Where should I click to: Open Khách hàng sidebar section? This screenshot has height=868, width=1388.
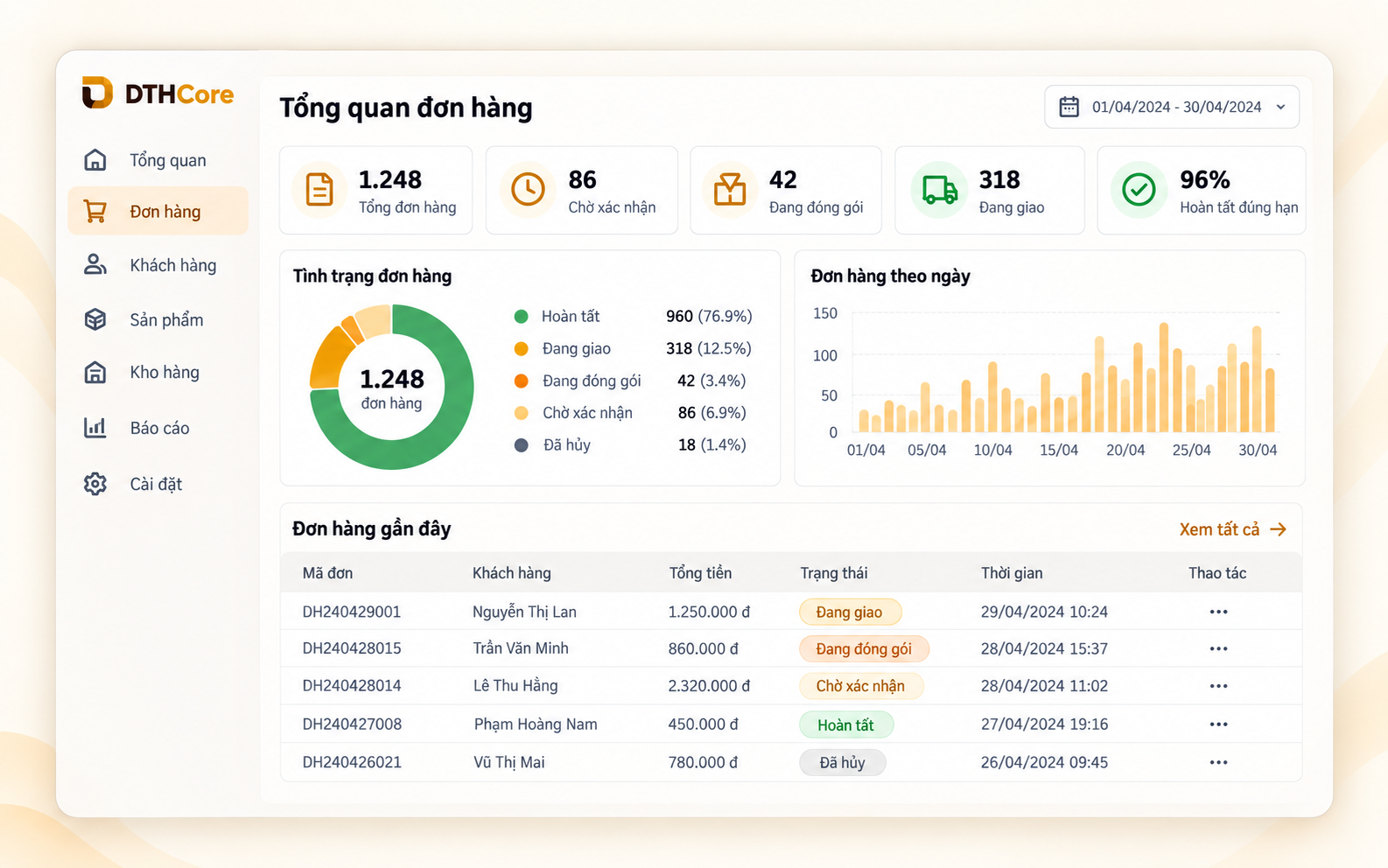click(158, 264)
